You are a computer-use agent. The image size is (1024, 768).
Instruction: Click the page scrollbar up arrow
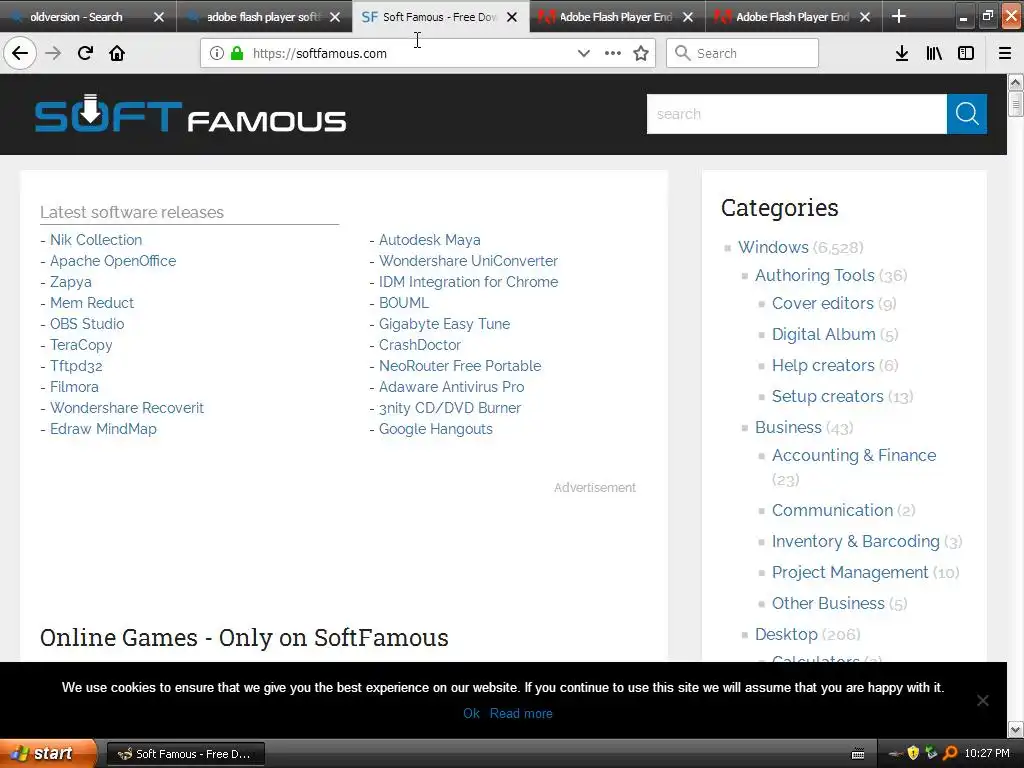point(1016,82)
